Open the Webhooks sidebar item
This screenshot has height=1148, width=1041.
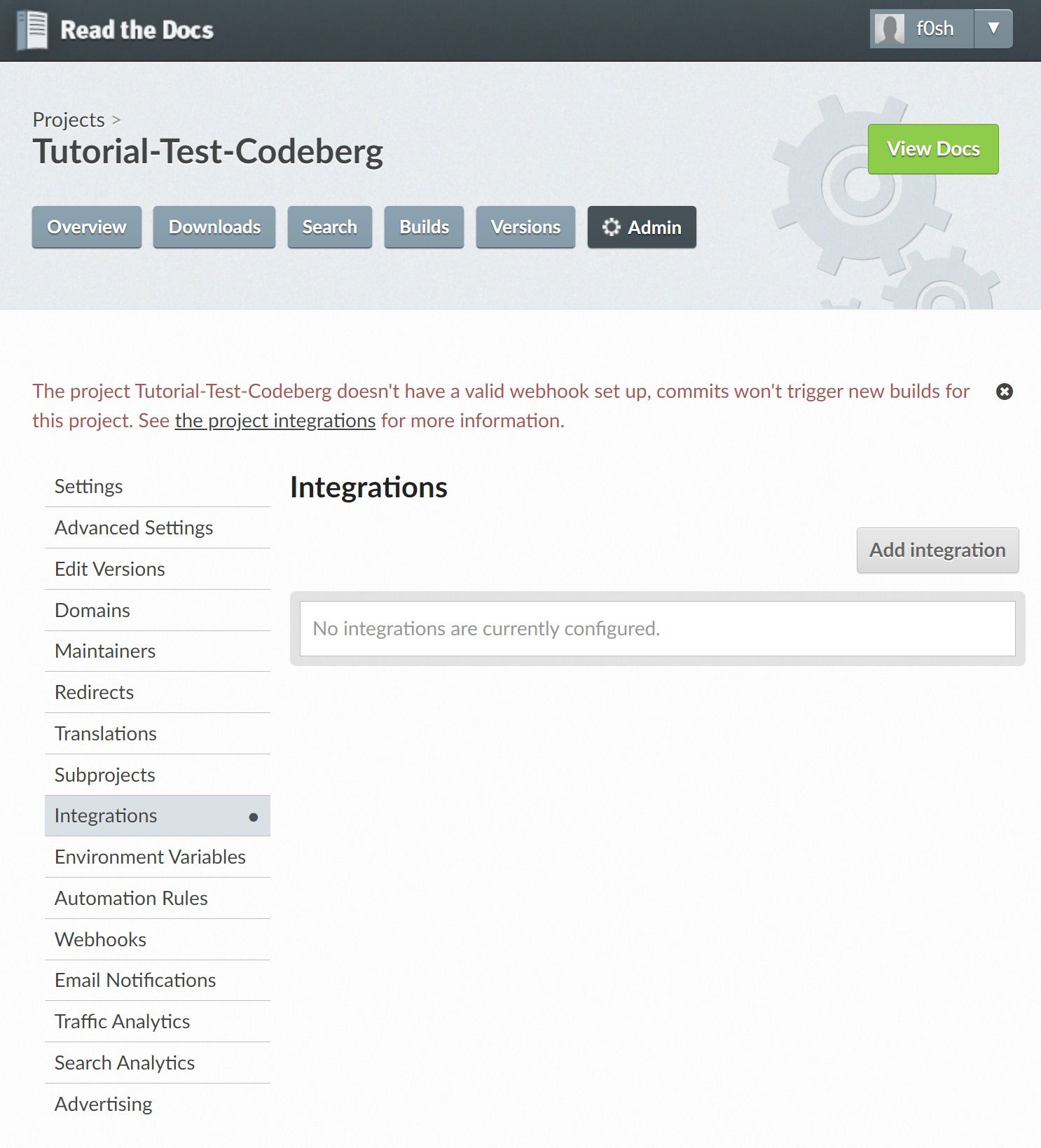(x=100, y=939)
